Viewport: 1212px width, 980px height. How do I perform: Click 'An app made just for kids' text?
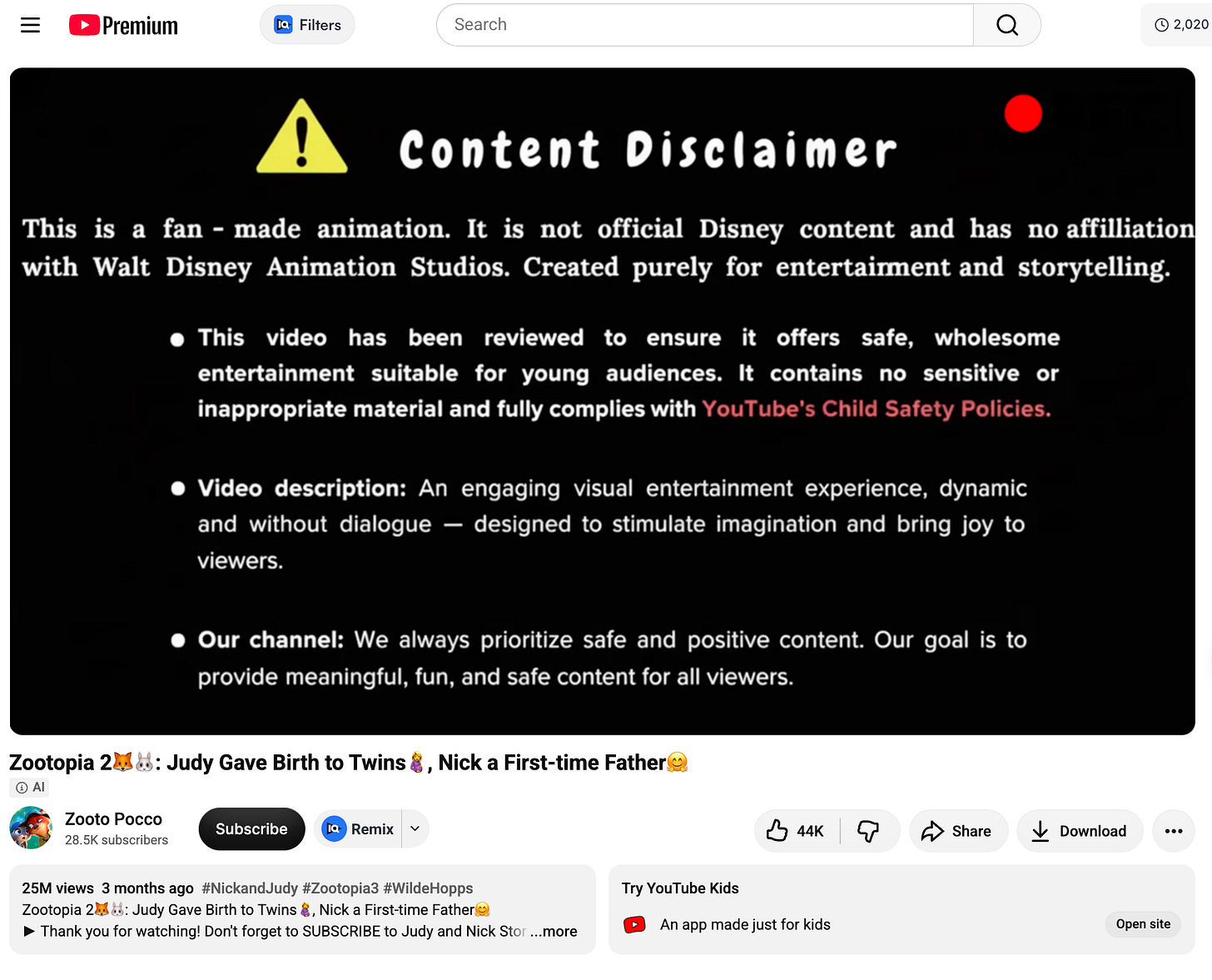[745, 925]
